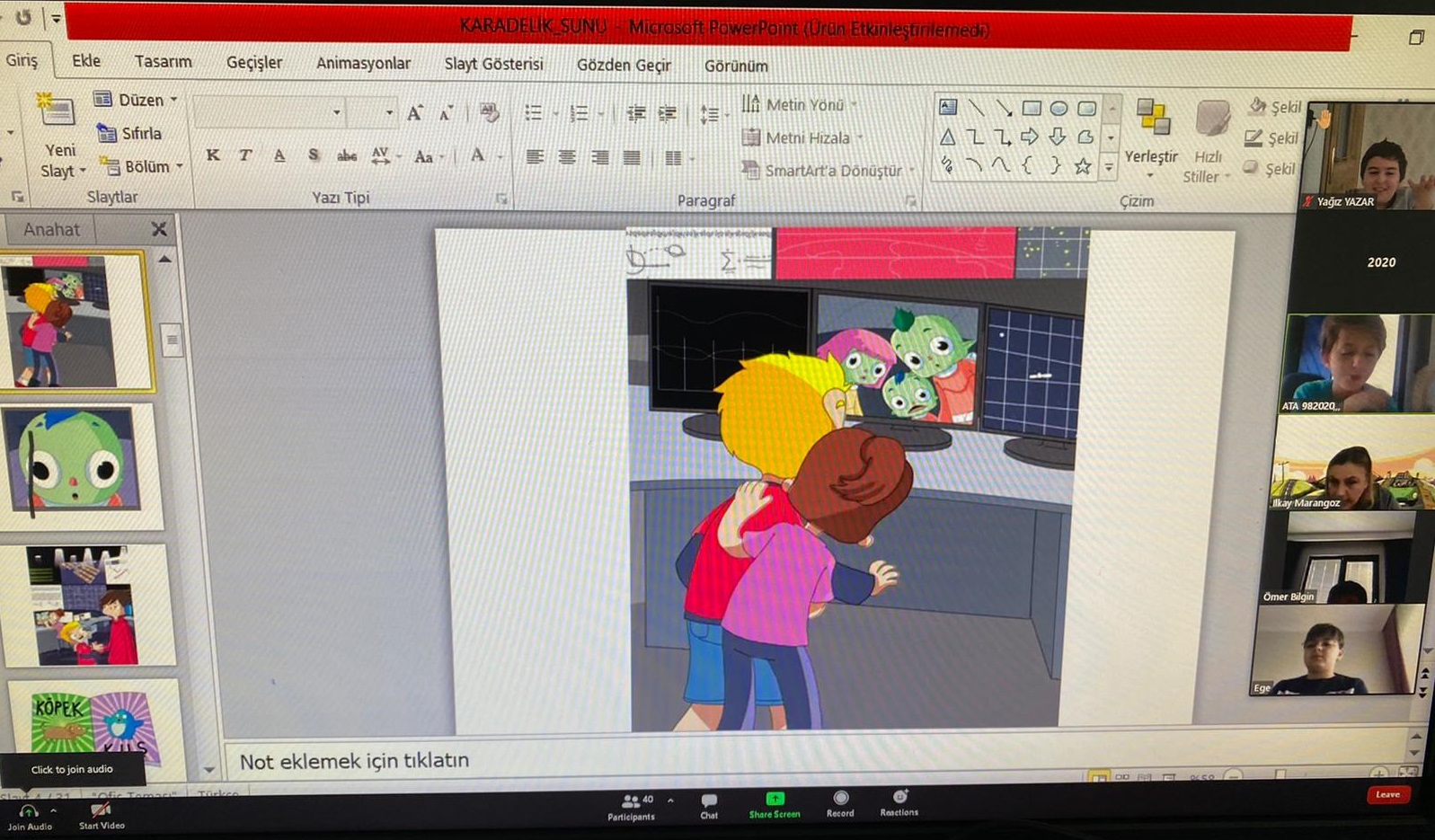Click the red Leave meeting button

click(x=1387, y=794)
